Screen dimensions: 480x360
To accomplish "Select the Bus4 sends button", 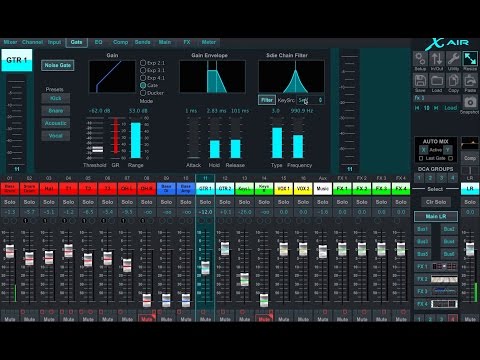I will point(449,241).
